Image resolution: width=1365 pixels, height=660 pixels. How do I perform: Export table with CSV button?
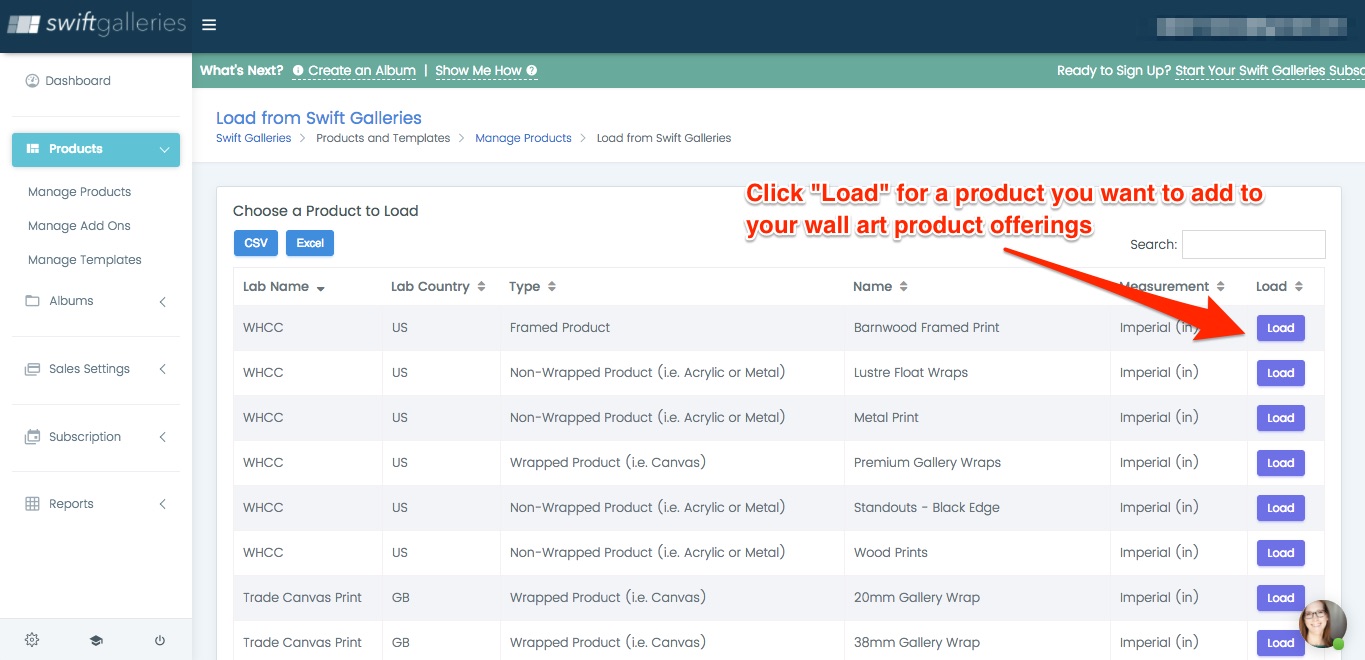[x=256, y=243]
